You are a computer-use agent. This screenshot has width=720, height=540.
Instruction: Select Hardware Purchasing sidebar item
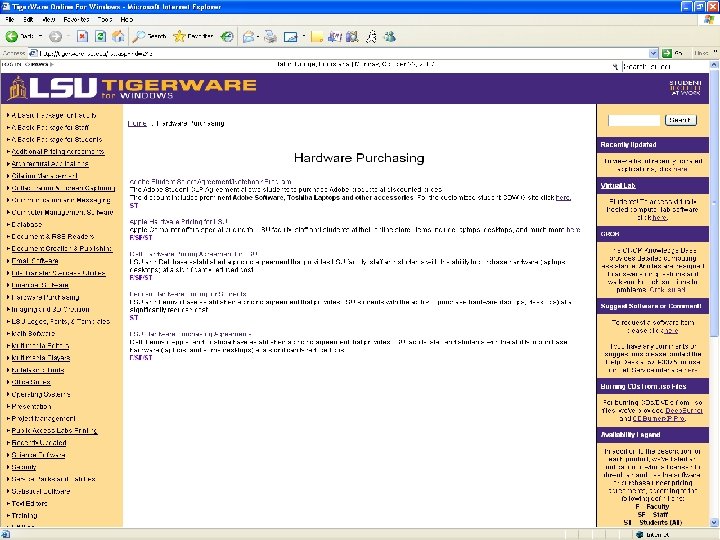pos(45,297)
